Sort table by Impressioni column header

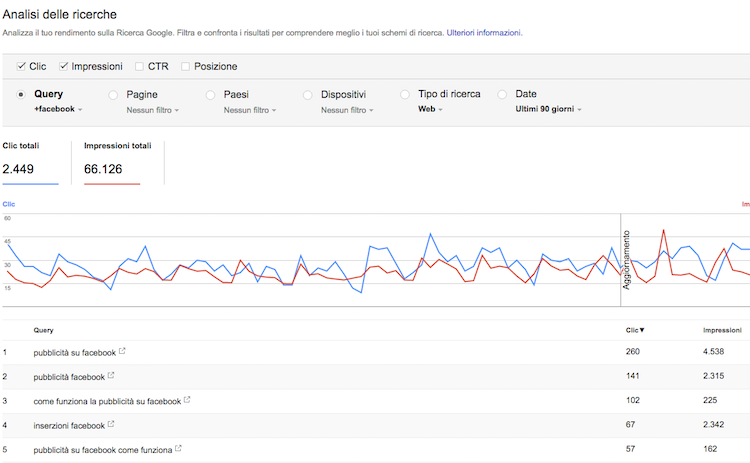722,330
